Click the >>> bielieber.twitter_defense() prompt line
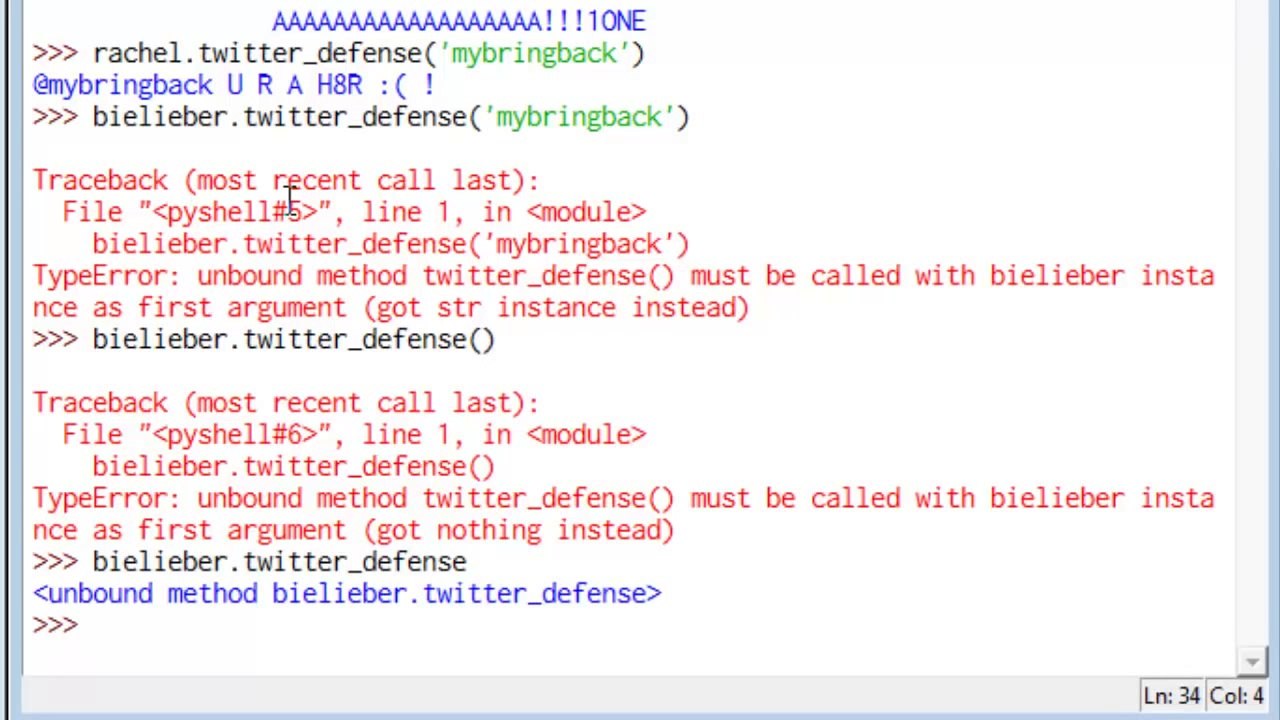The height and width of the screenshot is (720, 1280). coord(292,340)
